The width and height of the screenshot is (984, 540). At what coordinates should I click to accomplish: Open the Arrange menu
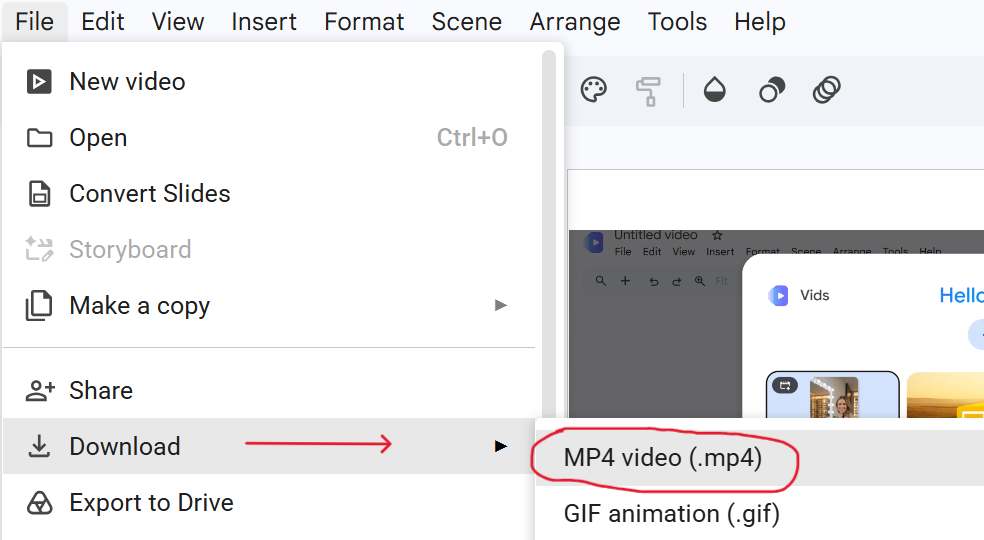click(575, 22)
